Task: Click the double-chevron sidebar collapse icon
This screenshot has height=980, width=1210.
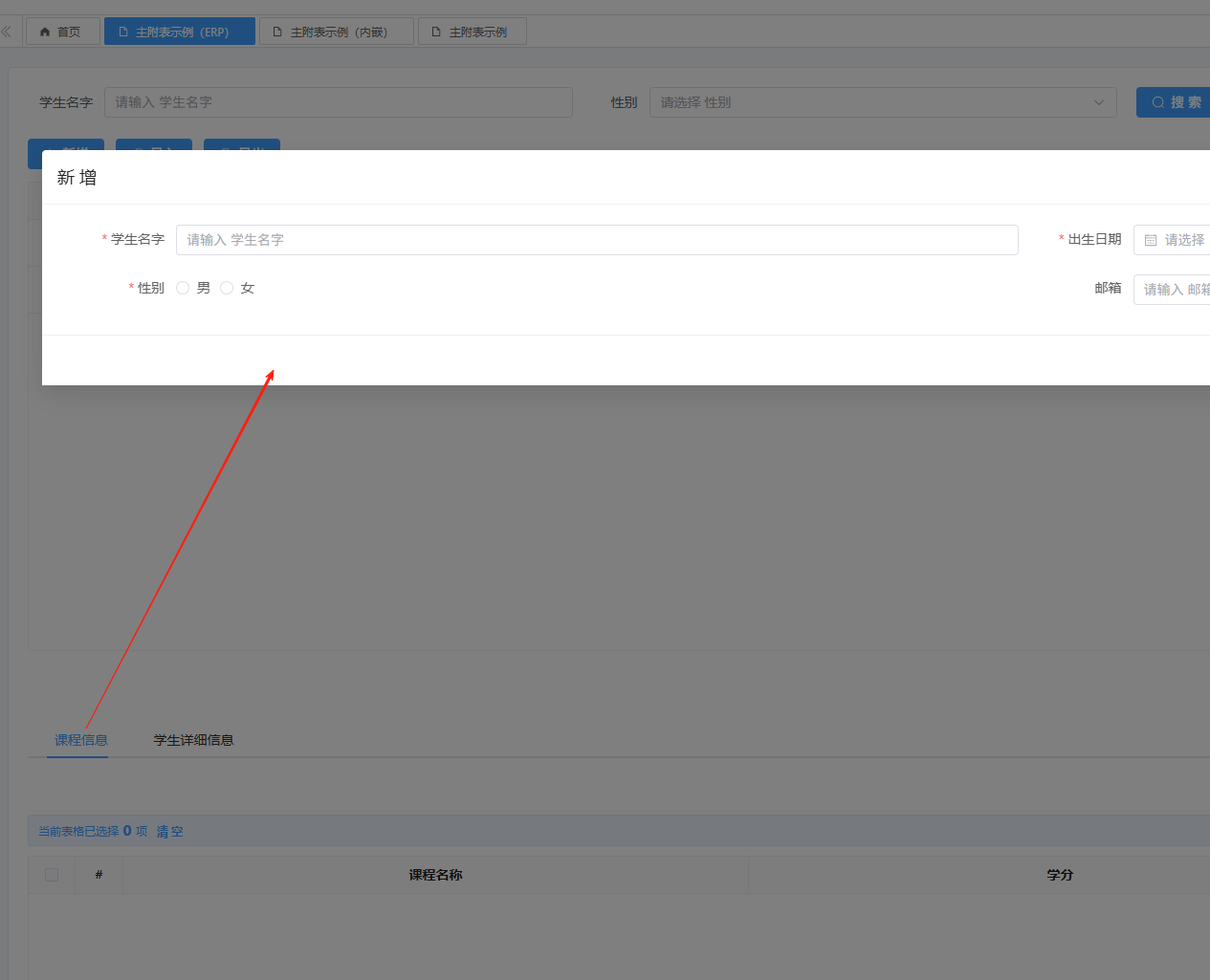Action: (7, 32)
